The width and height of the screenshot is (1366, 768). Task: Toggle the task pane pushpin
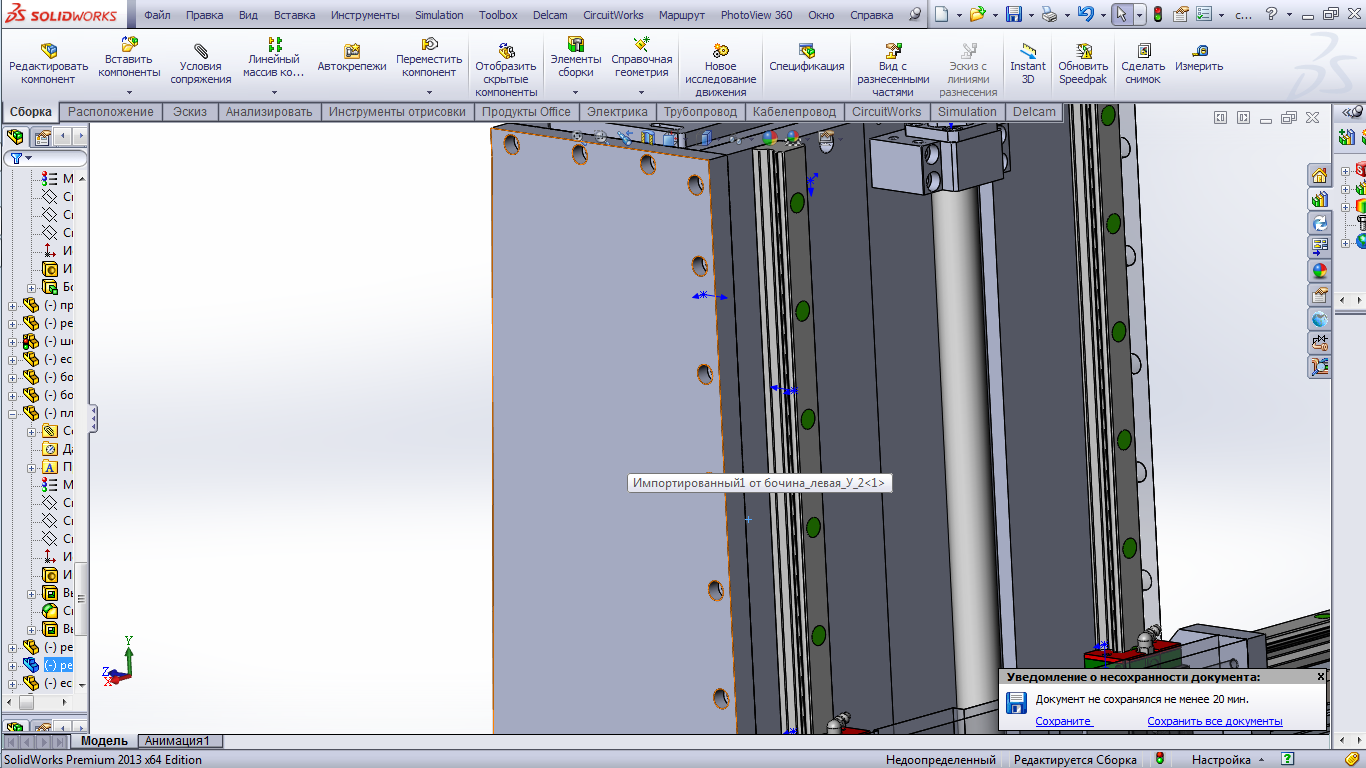pyautogui.click(x=1356, y=112)
